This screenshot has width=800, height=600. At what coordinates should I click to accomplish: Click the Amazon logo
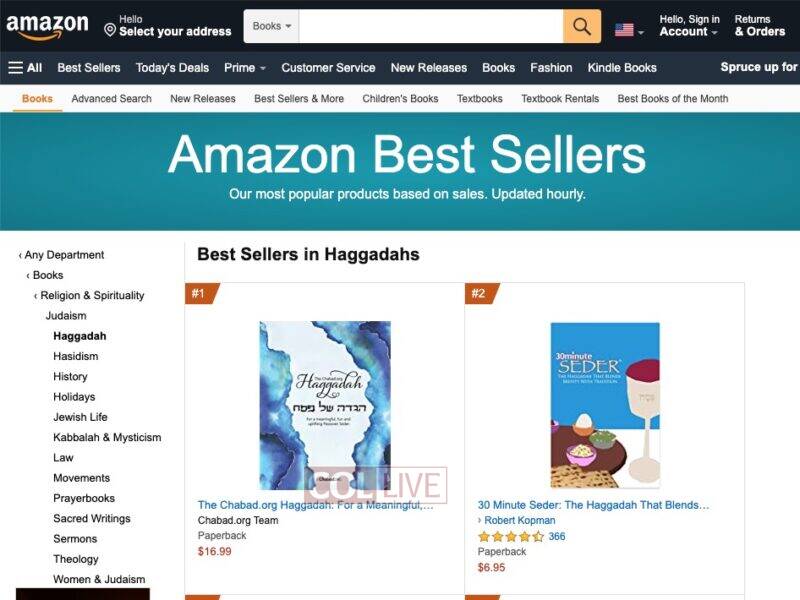pos(47,27)
